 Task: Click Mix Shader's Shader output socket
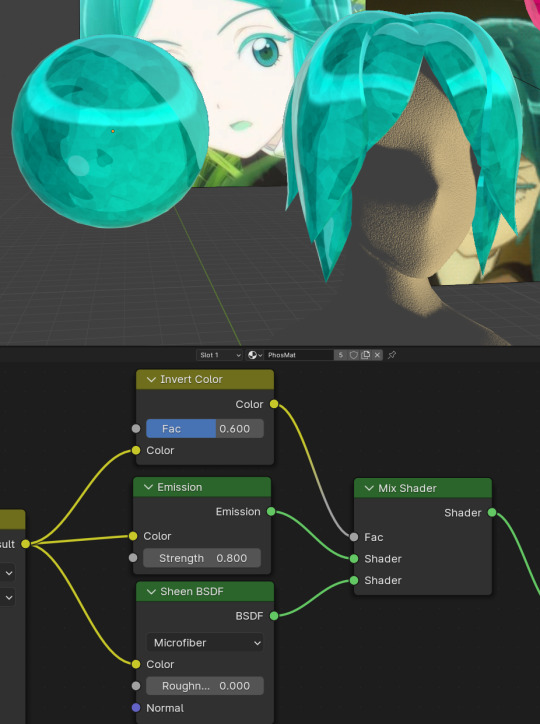click(x=492, y=513)
